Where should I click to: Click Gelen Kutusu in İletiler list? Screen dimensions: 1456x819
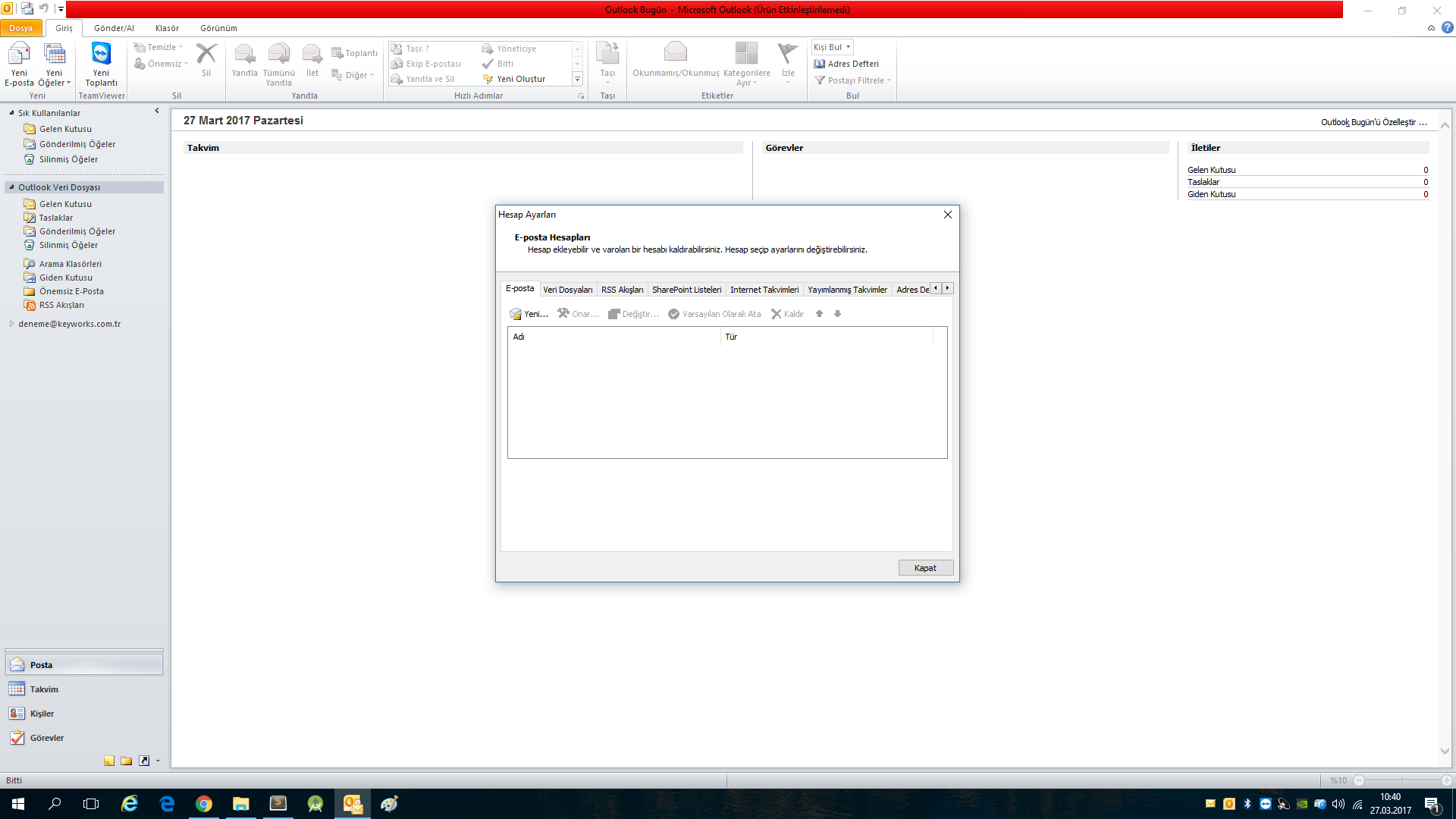coord(1211,170)
